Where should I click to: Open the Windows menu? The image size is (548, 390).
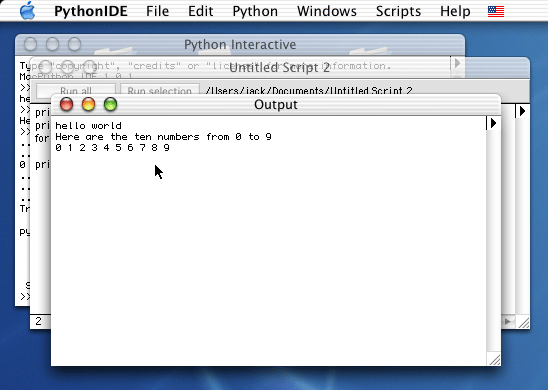tap(327, 11)
